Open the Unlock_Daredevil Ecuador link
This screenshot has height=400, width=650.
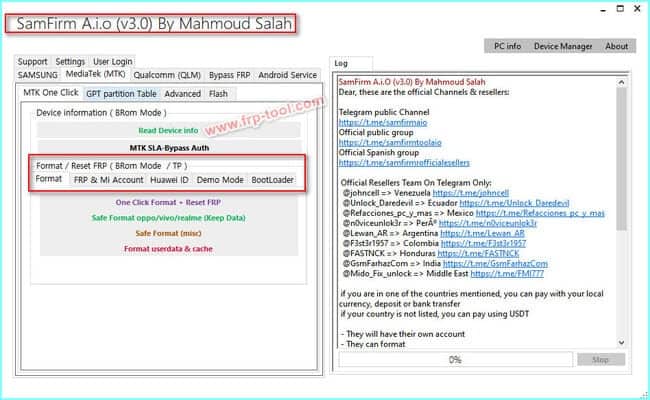pyautogui.click(x=514, y=203)
